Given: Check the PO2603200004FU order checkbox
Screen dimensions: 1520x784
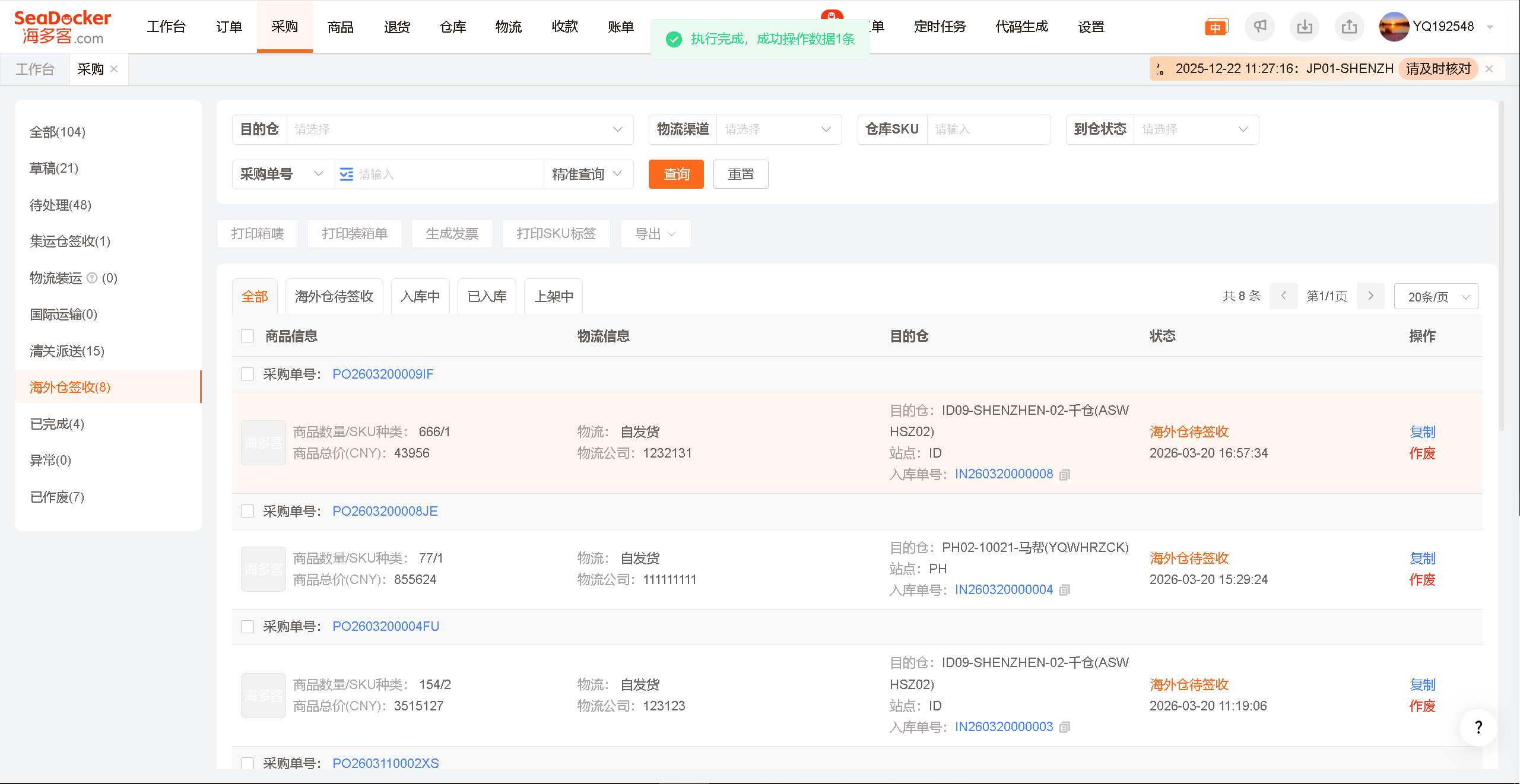Looking at the screenshot, I should click(x=247, y=627).
